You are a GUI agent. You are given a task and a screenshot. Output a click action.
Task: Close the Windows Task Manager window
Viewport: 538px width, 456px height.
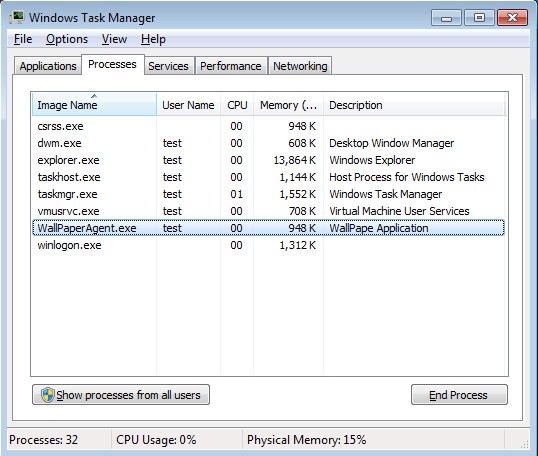pyautogui.click(x=512, y=17)
